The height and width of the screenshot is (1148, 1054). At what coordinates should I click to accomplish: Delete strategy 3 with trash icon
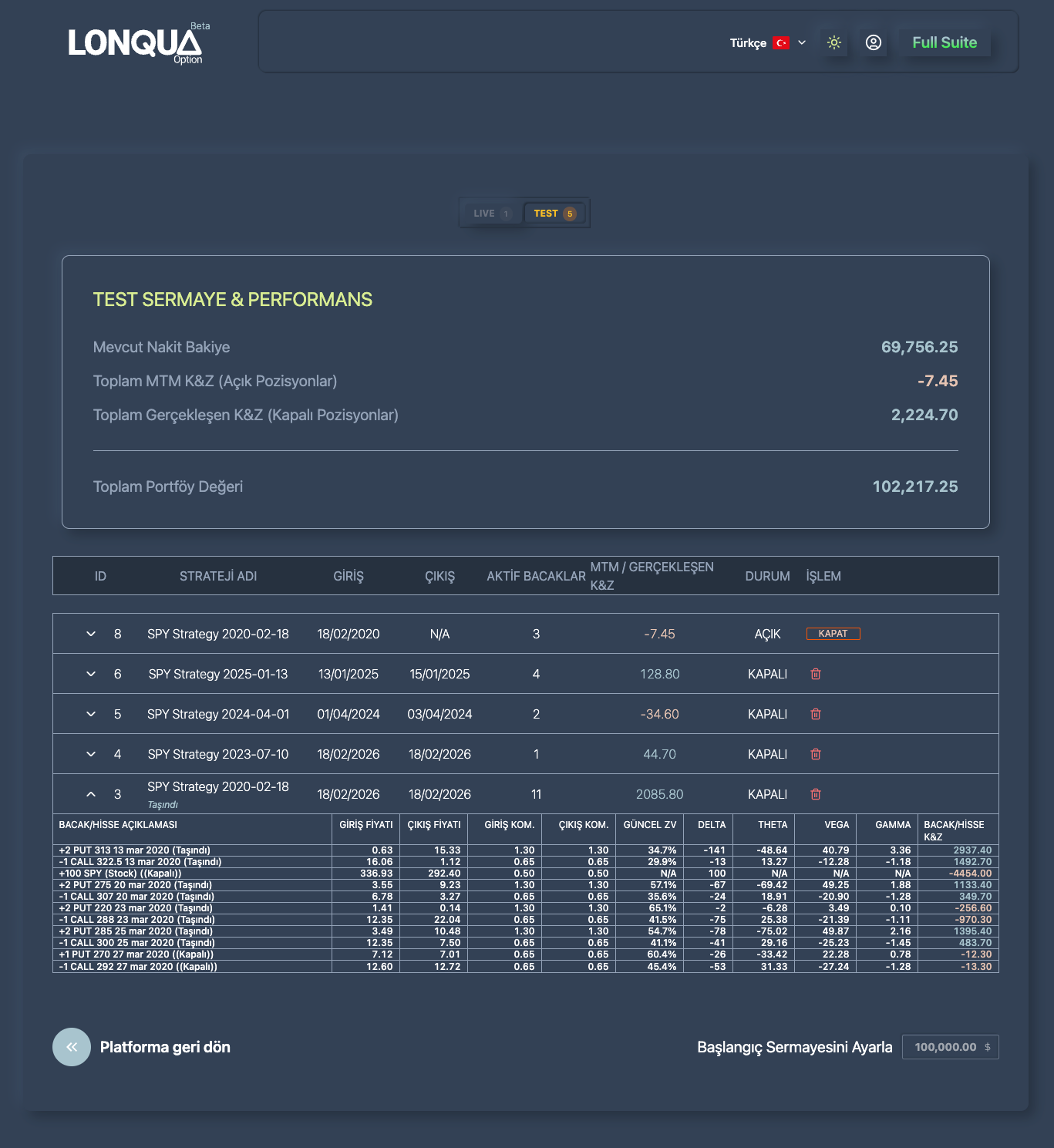point(816,794)
